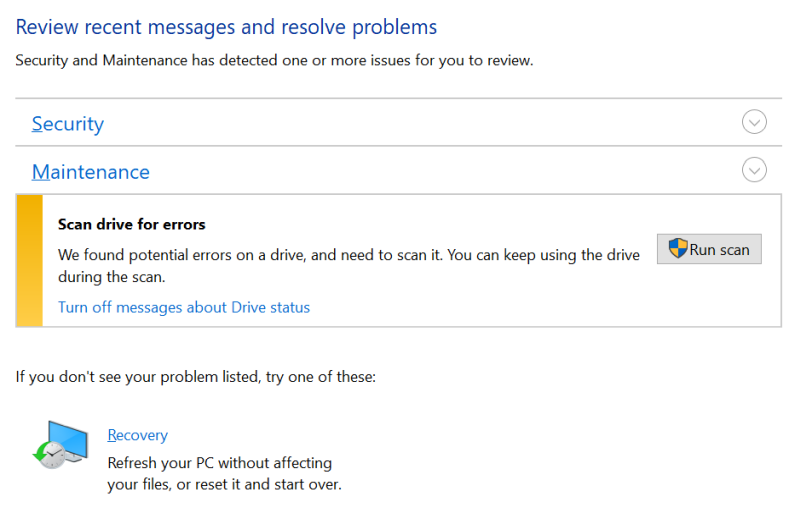Open the Security heading link

[x=68, y=123]
